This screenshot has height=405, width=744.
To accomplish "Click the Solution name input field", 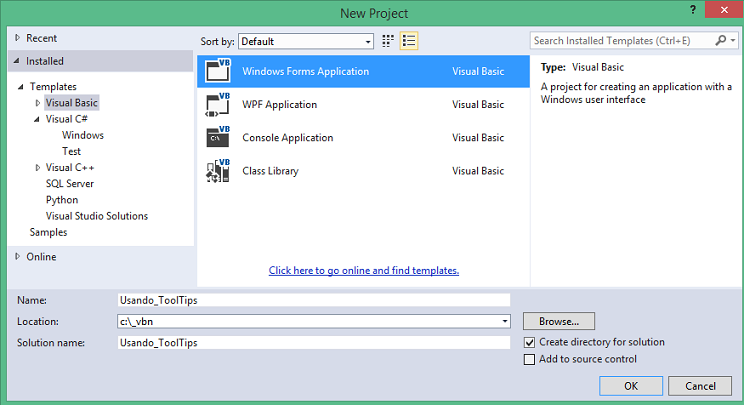I will [314, 342].
